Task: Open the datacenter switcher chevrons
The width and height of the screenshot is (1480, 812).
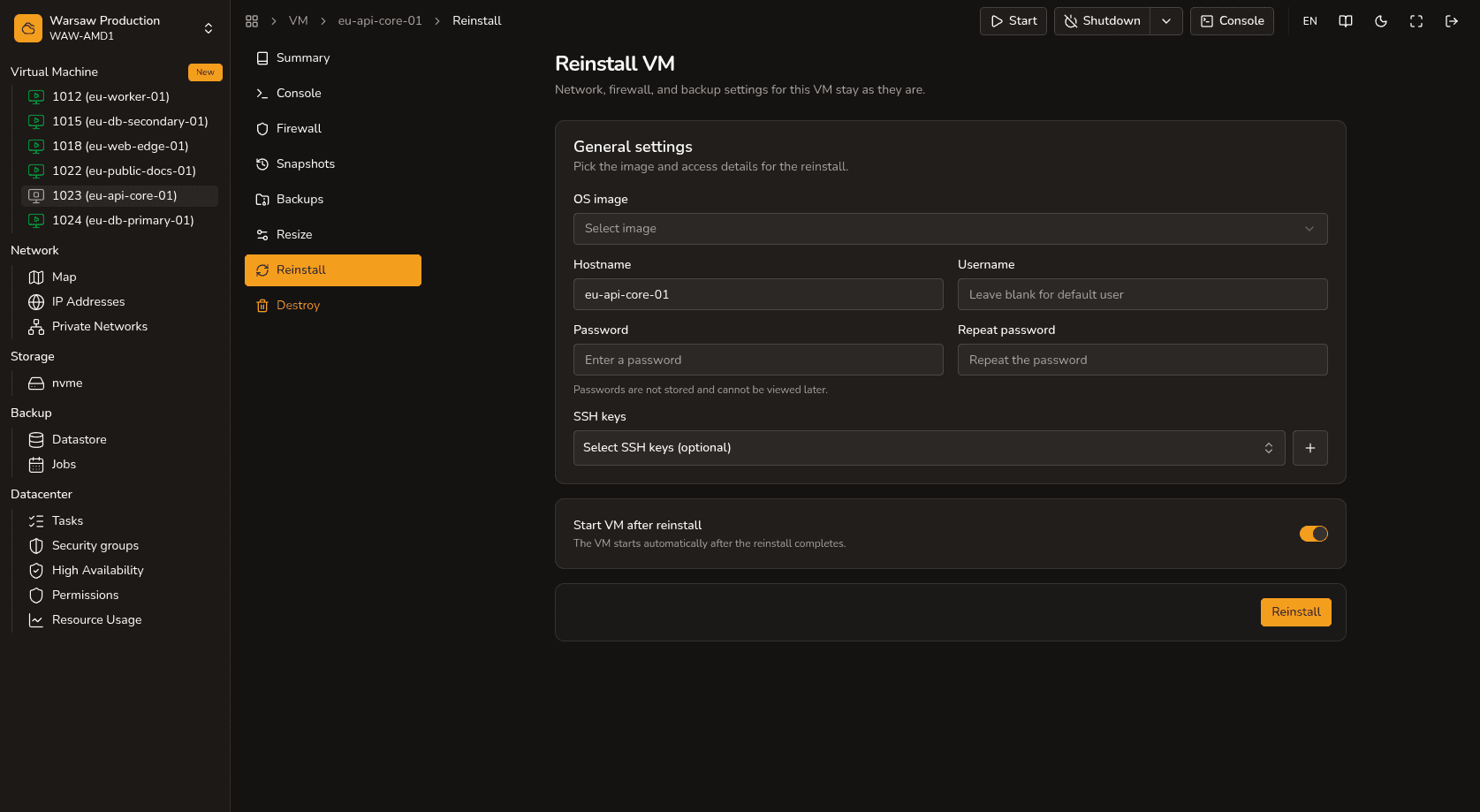Action: 209,28
